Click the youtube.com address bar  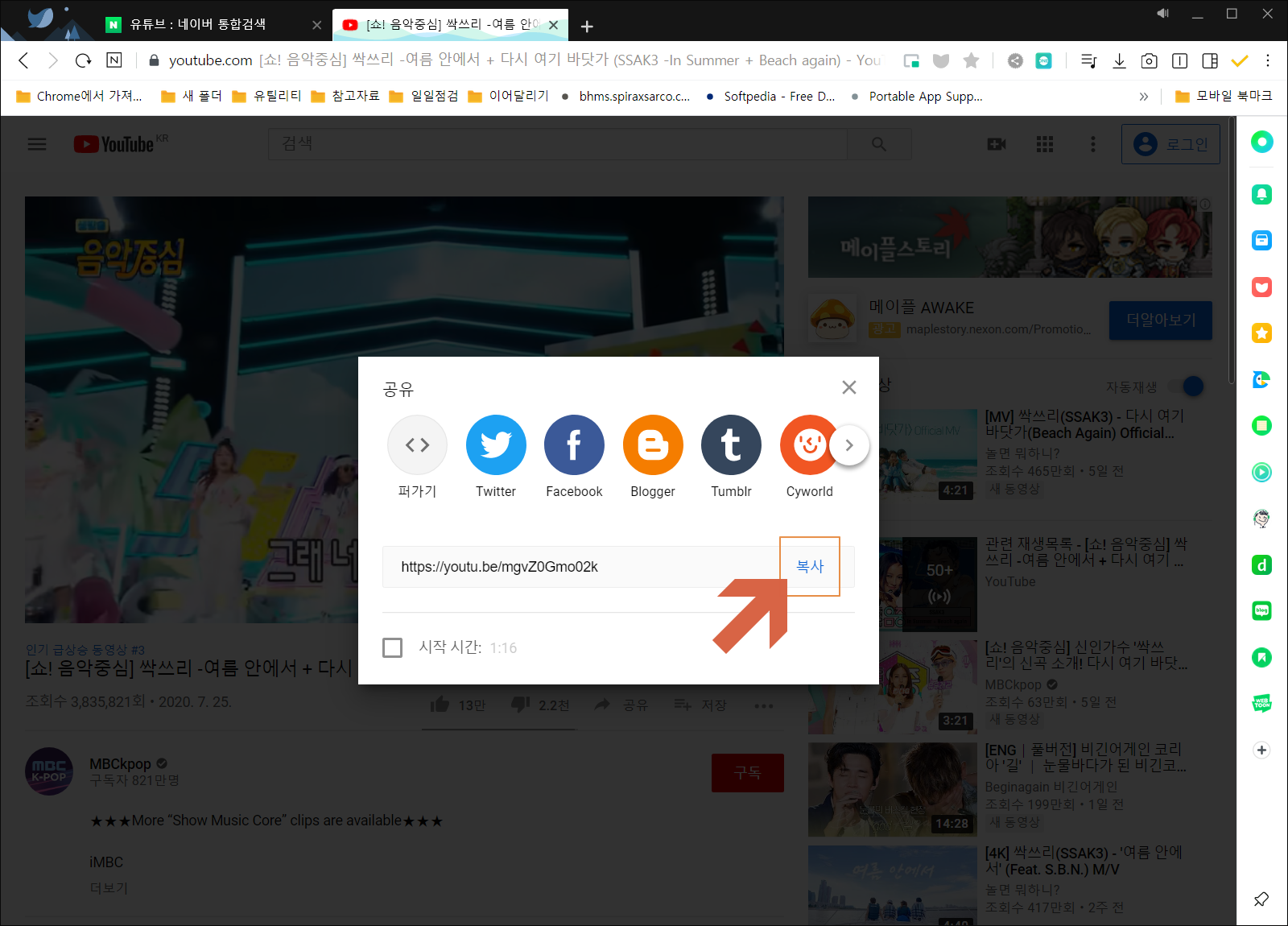[515, 60]
